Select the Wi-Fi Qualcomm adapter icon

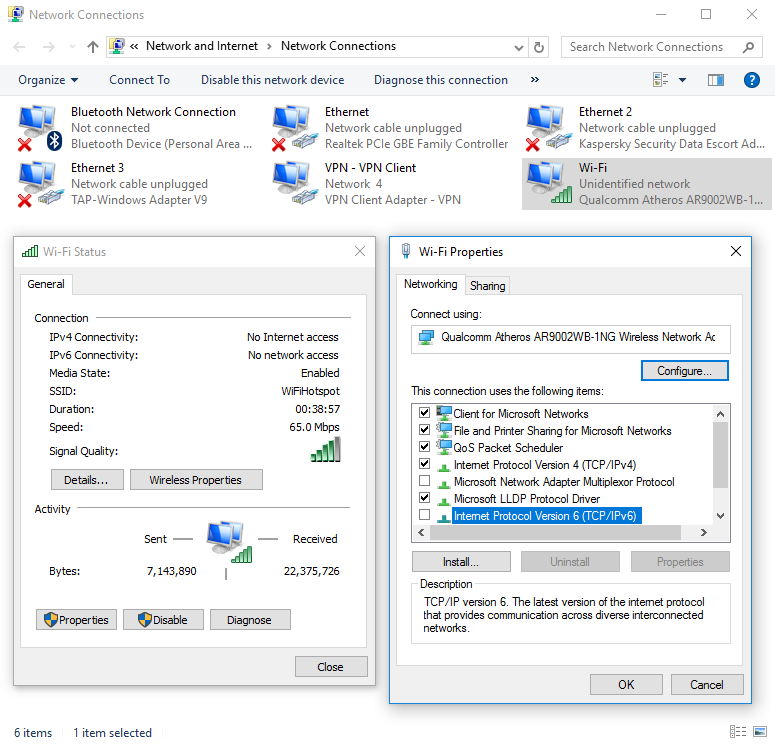click(x=549, y=183)
